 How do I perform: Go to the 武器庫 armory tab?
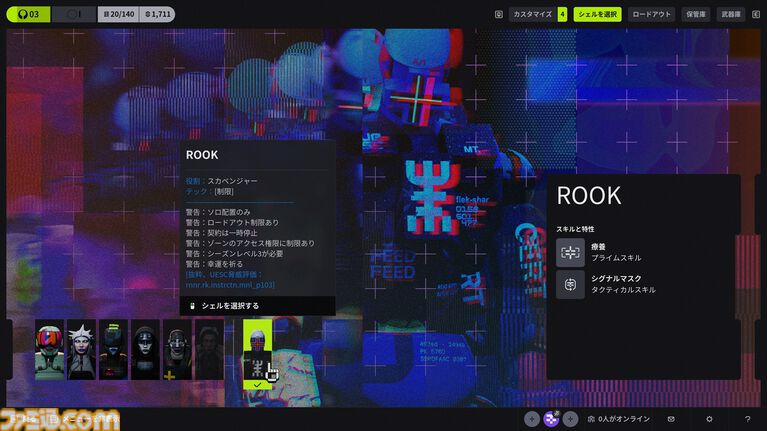coord(731,14)
